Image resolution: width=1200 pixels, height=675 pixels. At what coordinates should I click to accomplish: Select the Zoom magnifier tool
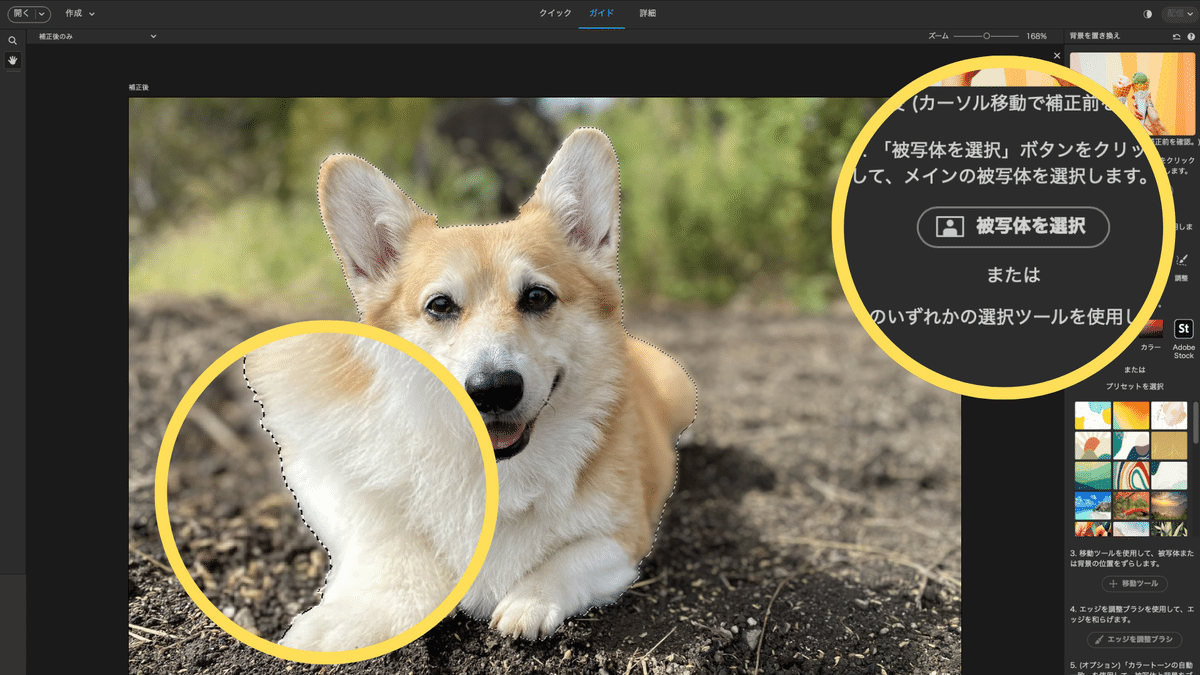point(13,41)
